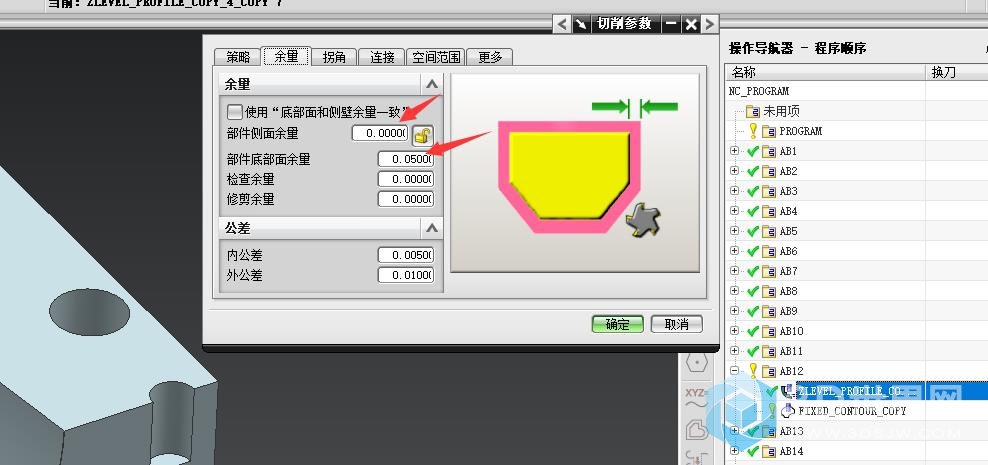Open the 连接 tab
Viewport: 988px width, 465px height.
pyautogui.click(x=382, y=57)
